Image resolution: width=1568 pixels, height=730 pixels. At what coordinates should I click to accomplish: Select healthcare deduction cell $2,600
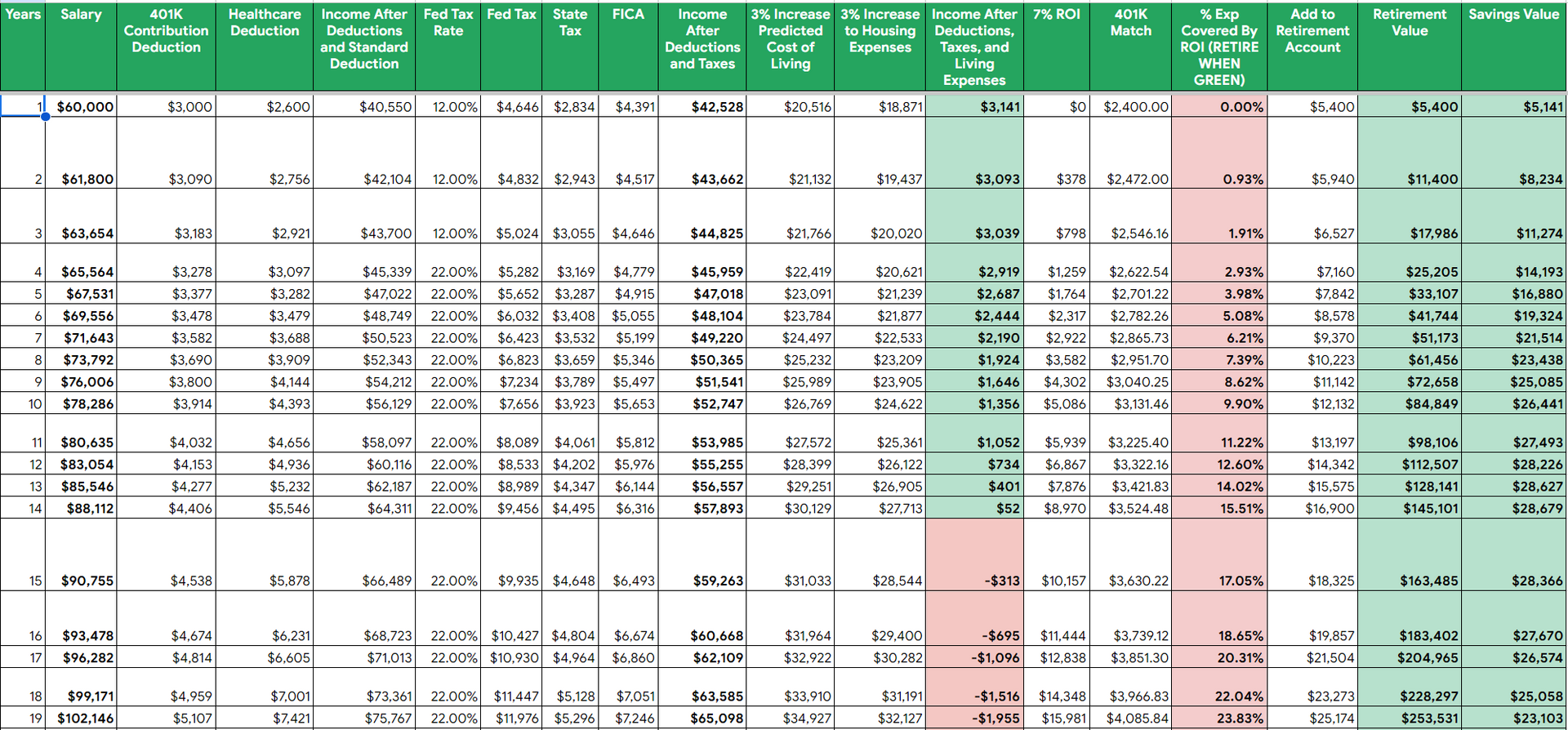[x=265, y=106]
